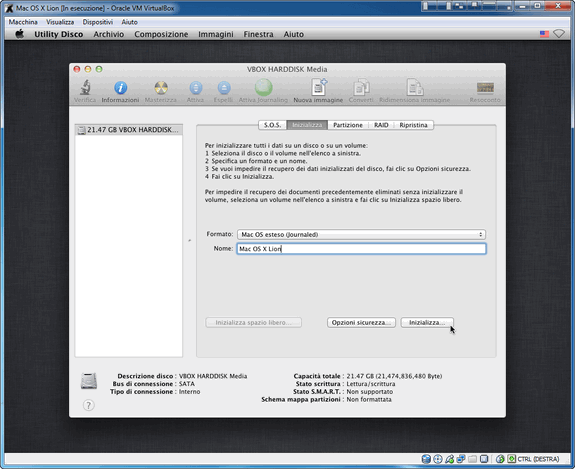Screen dimensions: 575x469
Task: Click the VirtualBox display status icon
Action: point(484,459)
